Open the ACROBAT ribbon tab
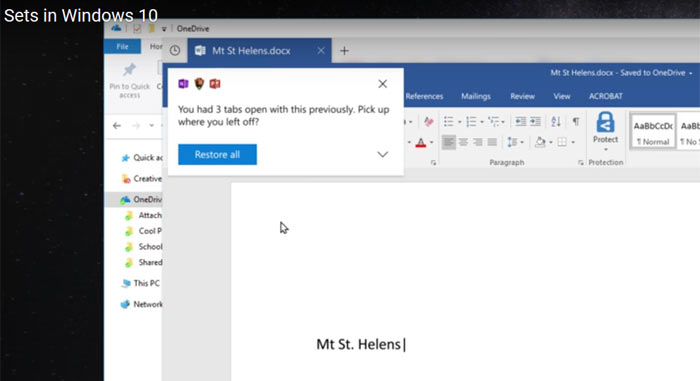 [x=606, y=96]
